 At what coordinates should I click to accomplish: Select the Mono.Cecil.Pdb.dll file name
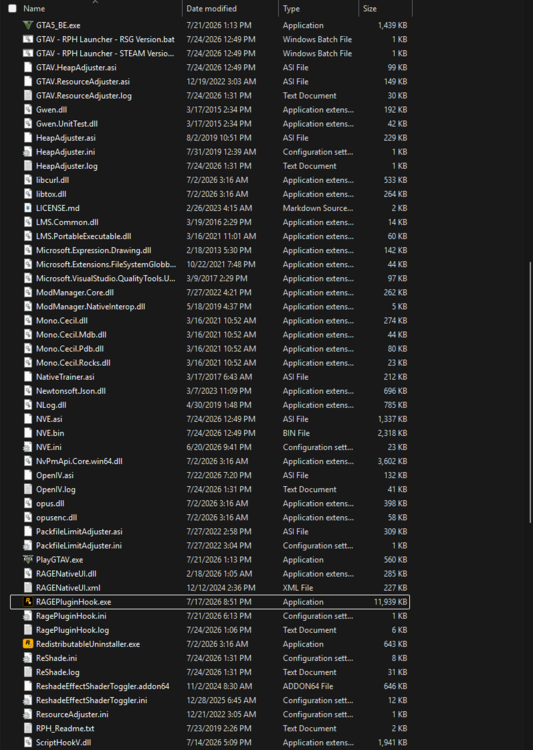tap(70, 349)
